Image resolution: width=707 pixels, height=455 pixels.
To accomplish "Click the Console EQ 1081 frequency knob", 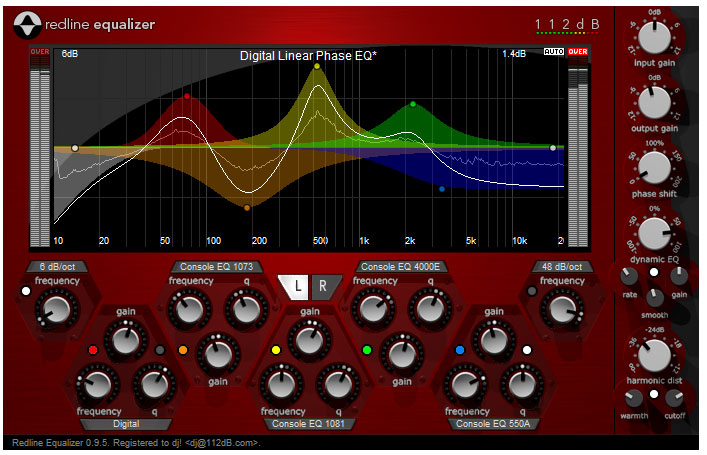I will (281, 385).
